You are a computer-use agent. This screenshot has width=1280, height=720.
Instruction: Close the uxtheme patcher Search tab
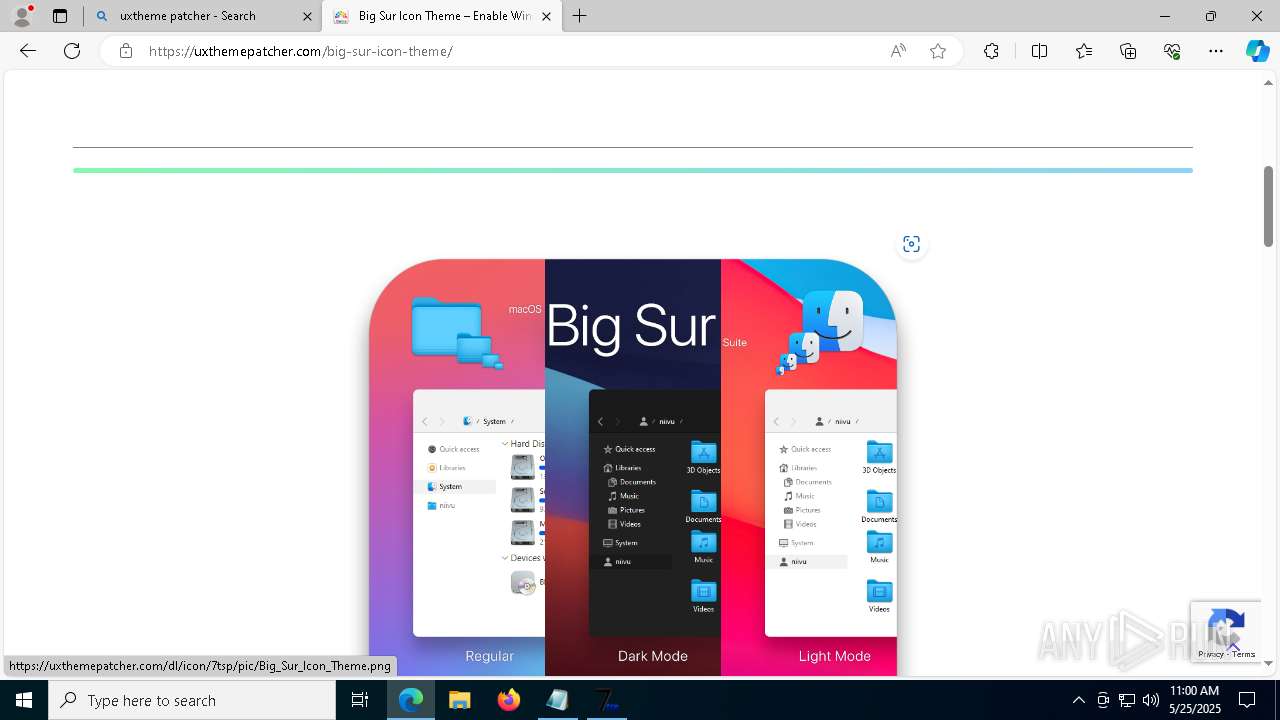point(307,16)
